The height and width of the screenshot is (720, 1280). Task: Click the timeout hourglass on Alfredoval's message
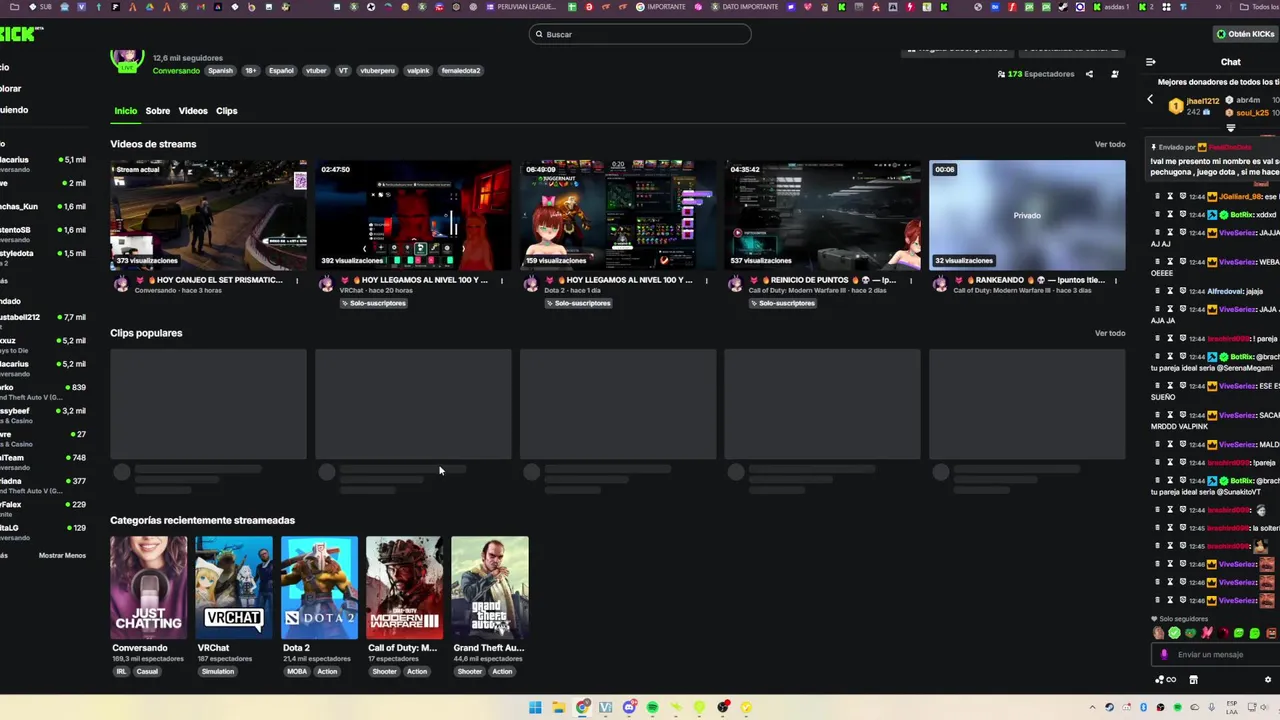tap(1170, 291)
